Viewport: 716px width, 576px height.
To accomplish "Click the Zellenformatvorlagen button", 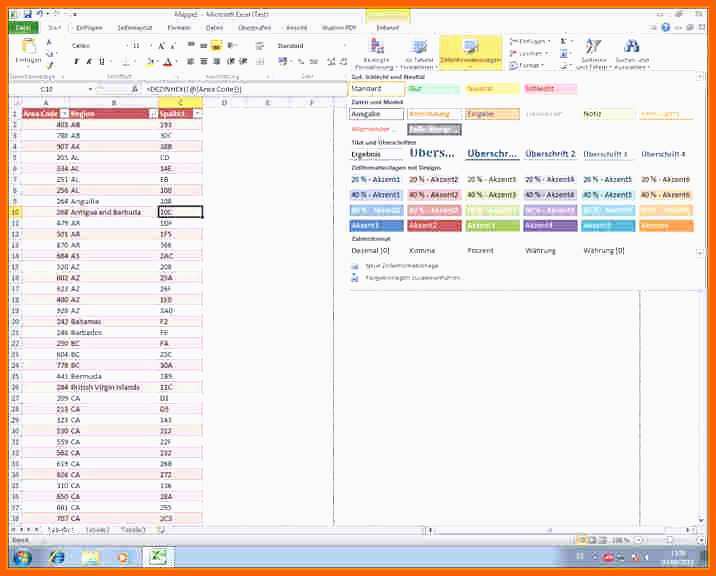I will [x=470, y=52].
